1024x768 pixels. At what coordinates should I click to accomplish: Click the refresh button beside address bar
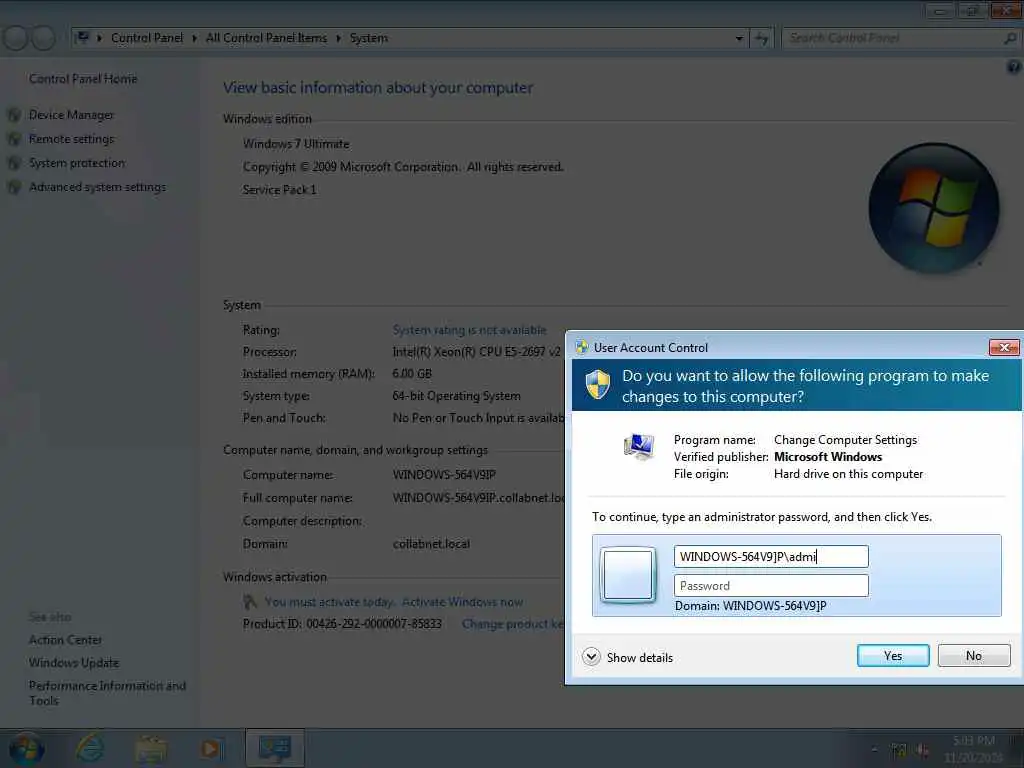761,39
